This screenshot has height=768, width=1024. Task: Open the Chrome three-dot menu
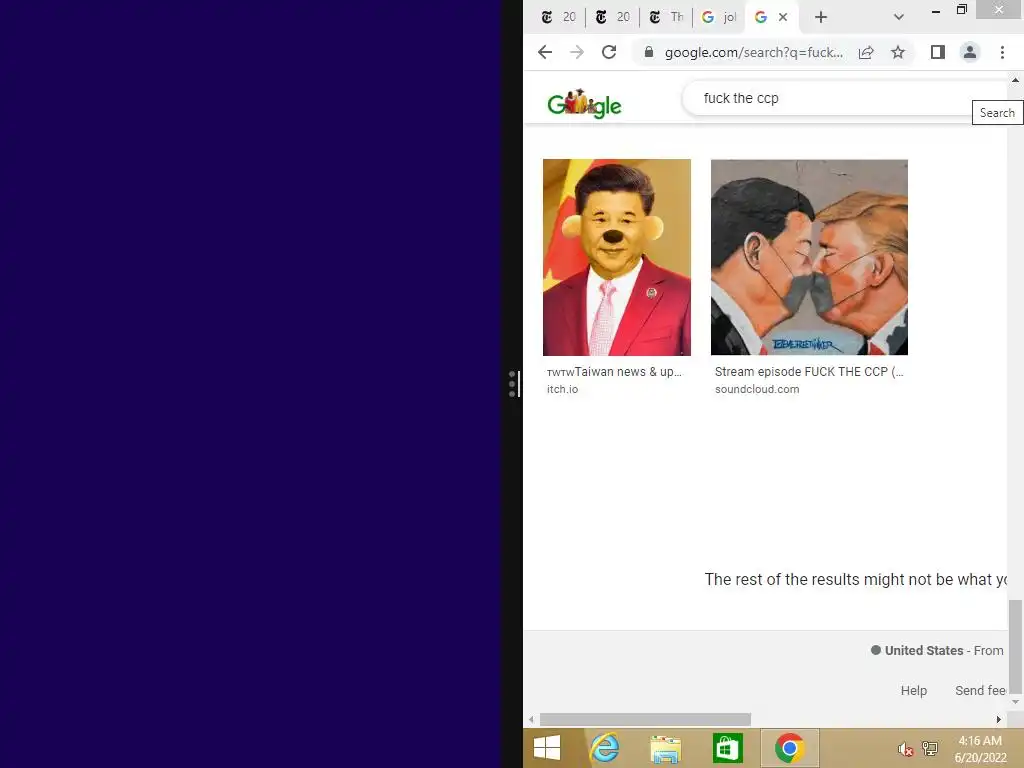[1002, 52]
